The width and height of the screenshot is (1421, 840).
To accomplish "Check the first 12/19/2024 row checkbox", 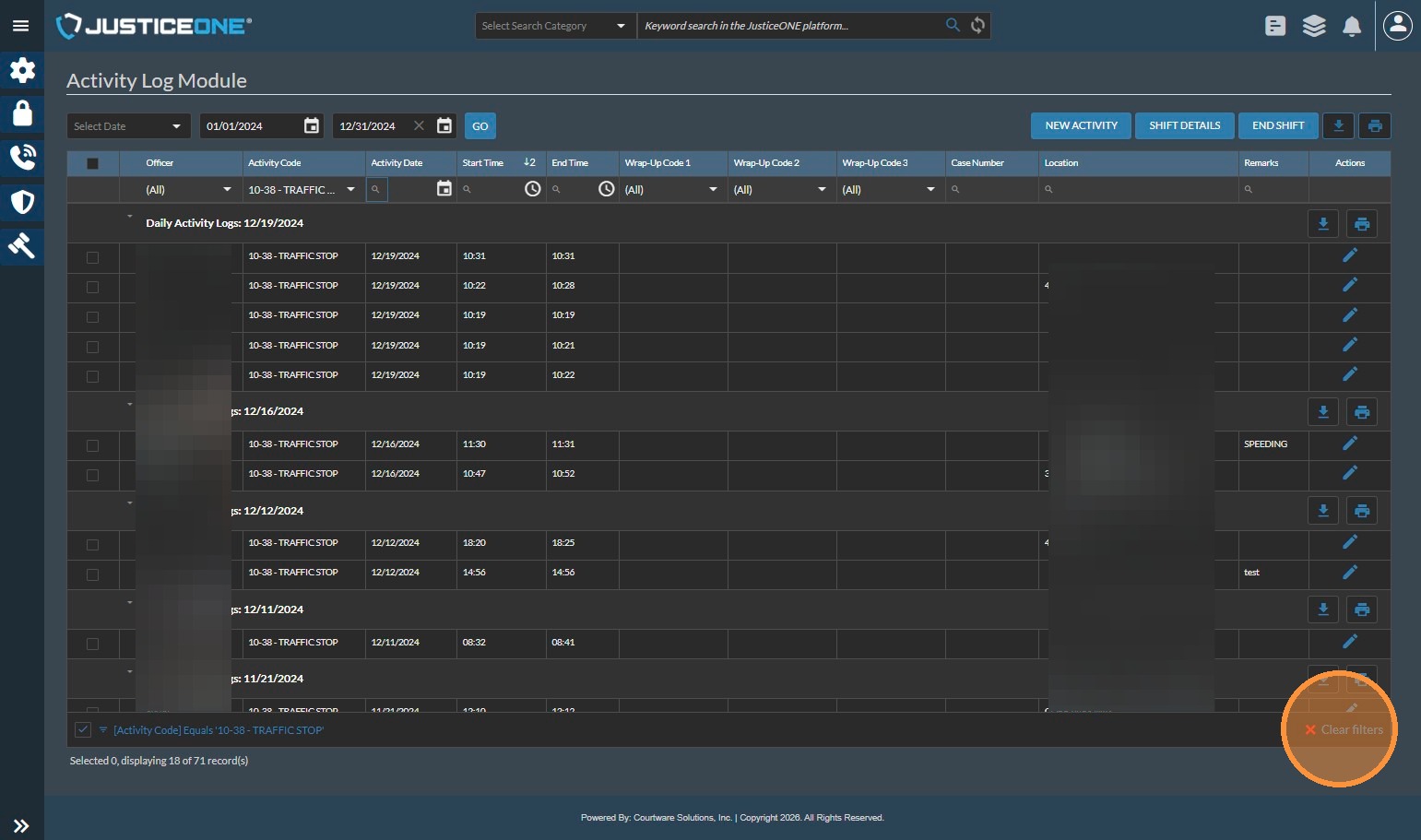I will tap(92, 257).
